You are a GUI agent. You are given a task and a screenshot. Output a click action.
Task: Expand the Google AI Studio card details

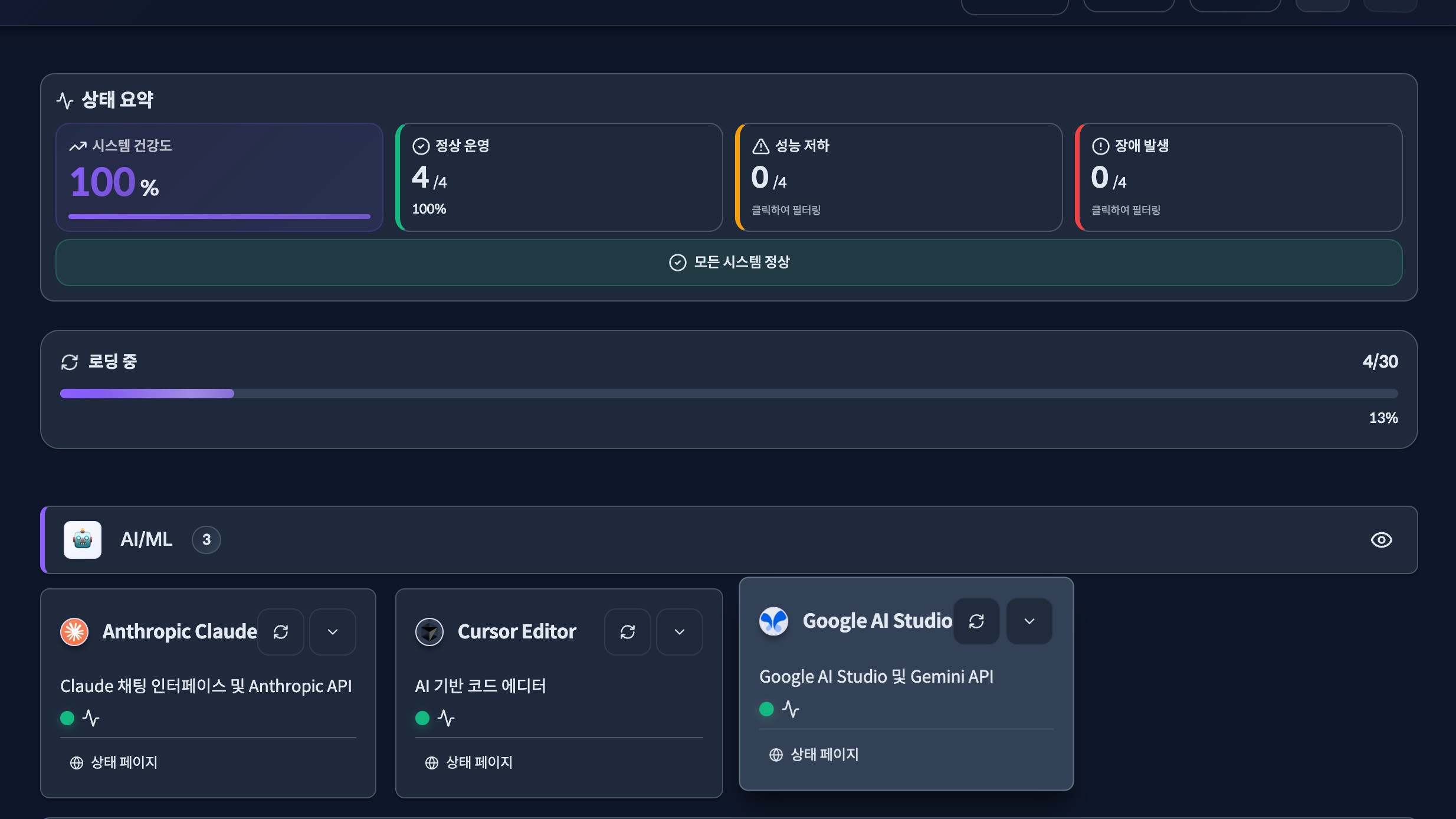(1029, 621)
